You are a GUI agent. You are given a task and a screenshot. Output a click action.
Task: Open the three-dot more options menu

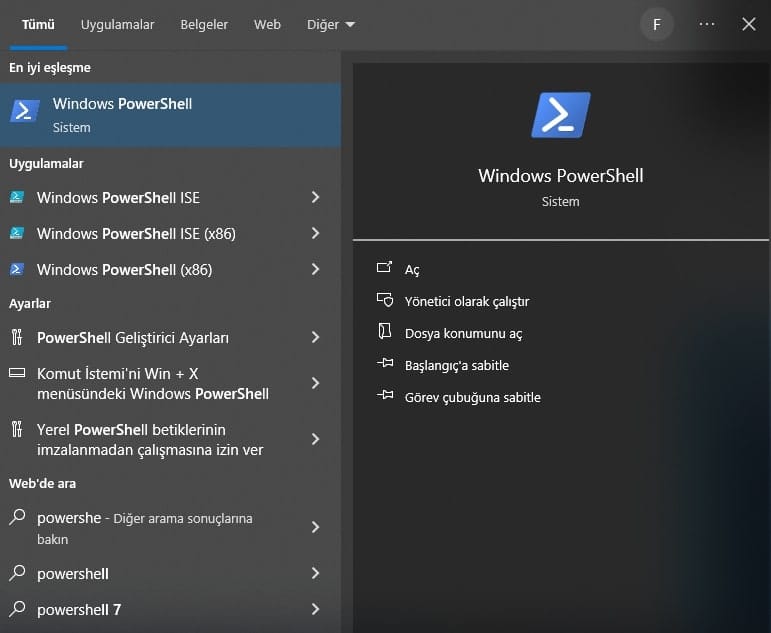707,25
